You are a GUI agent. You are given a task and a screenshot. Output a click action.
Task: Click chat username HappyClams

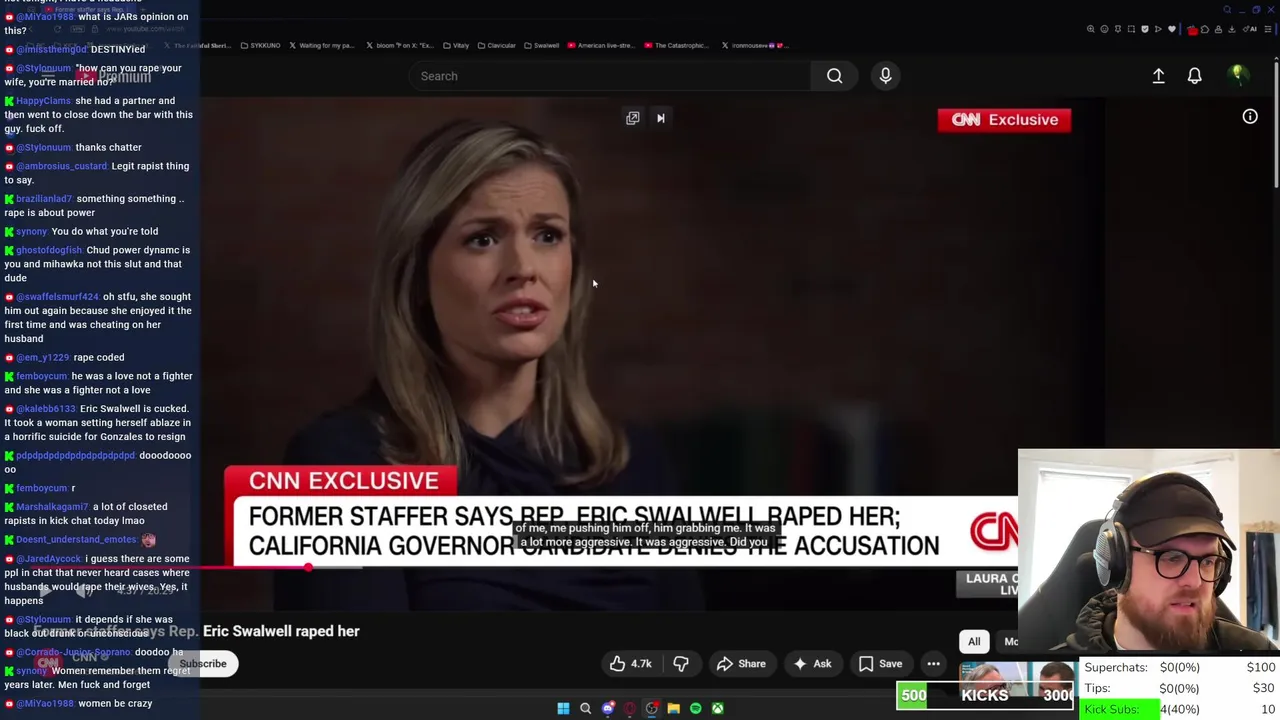(x=43, y=101)
